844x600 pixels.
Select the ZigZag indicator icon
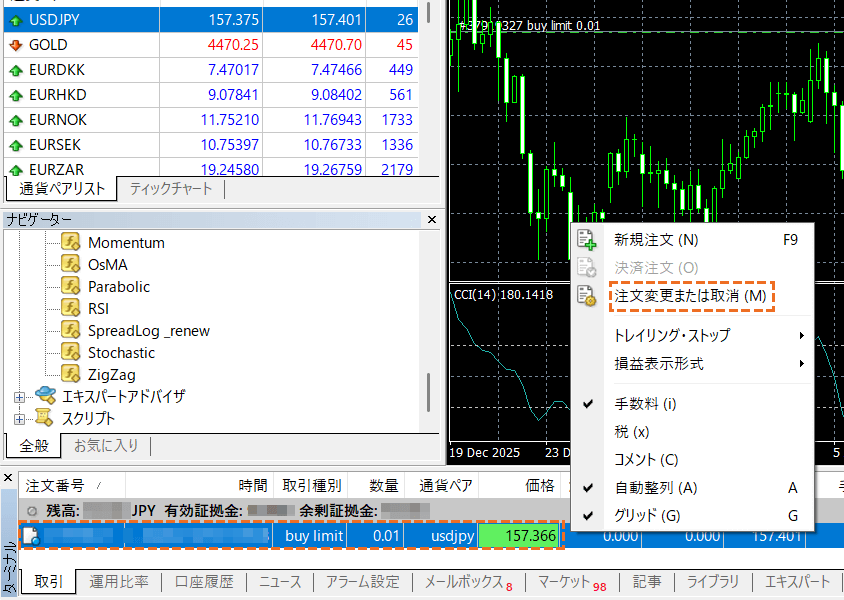pos(71,375)
